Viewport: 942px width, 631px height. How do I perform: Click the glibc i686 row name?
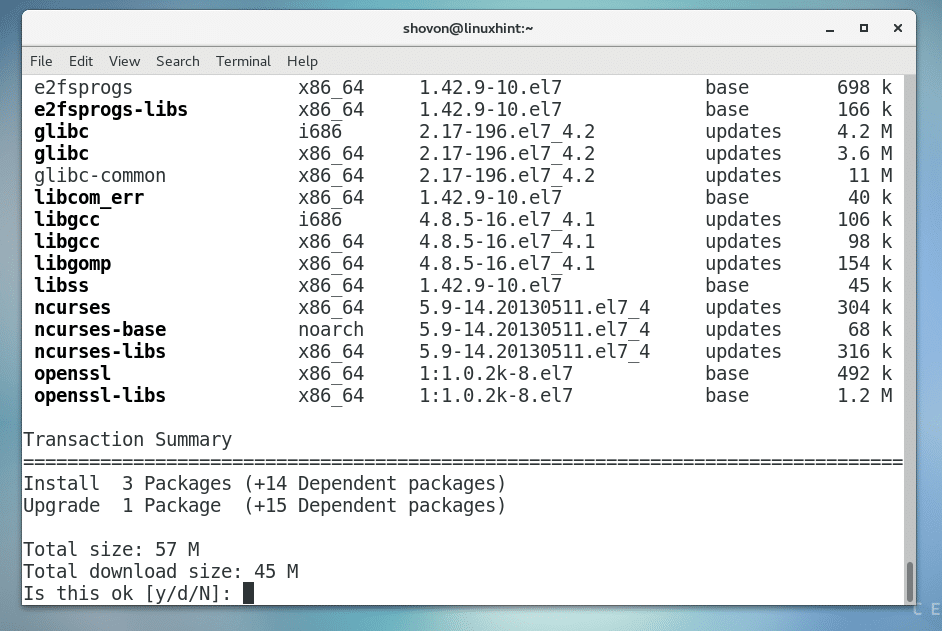click(61, 132)
